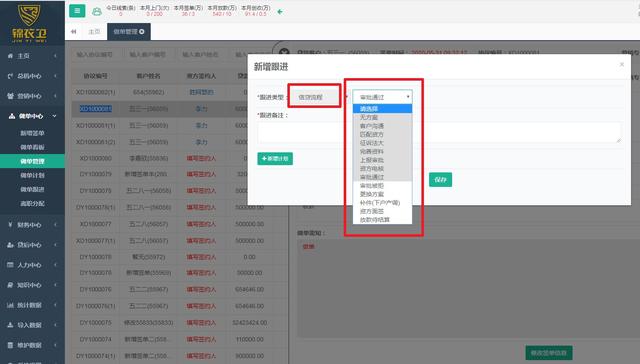
Task: Switch to the 做单管理 tab
Action: pos(129,31)
